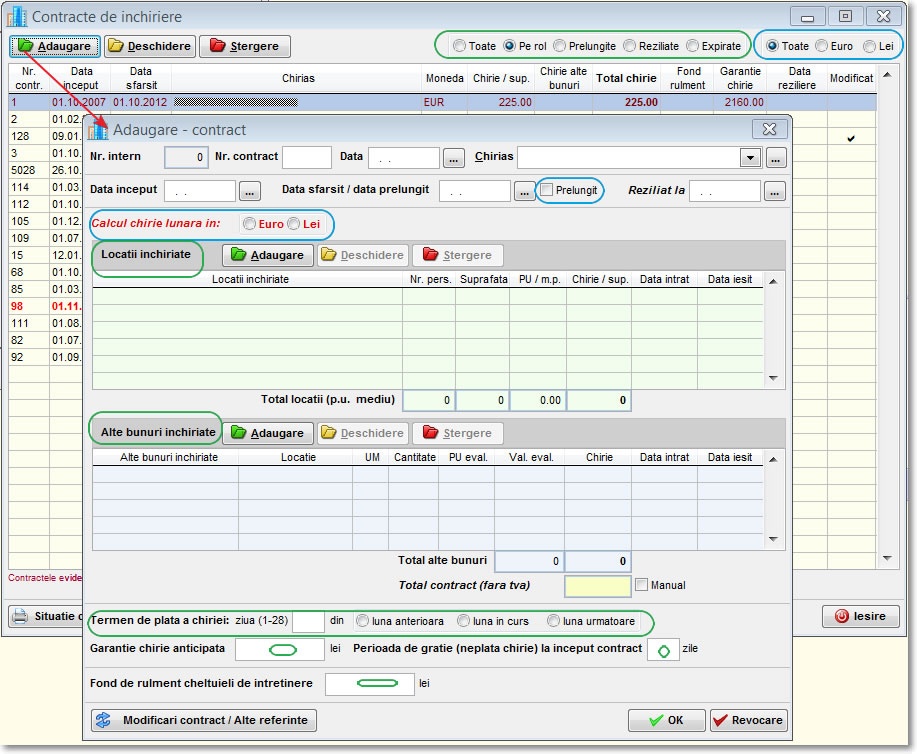Toggle the Manual checkbox
Image resolution: width=917 pixels, height=754 pixels.
click(x=642, y=584)
